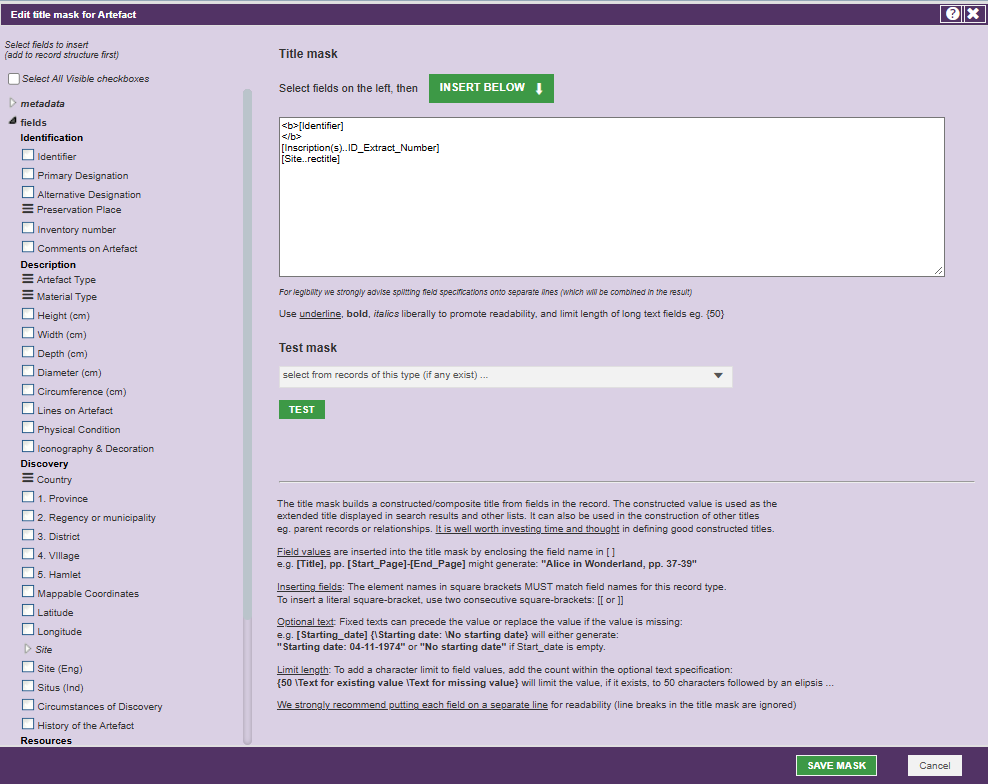Tick the Diameter (cm) checkbox

pos(28,371)
